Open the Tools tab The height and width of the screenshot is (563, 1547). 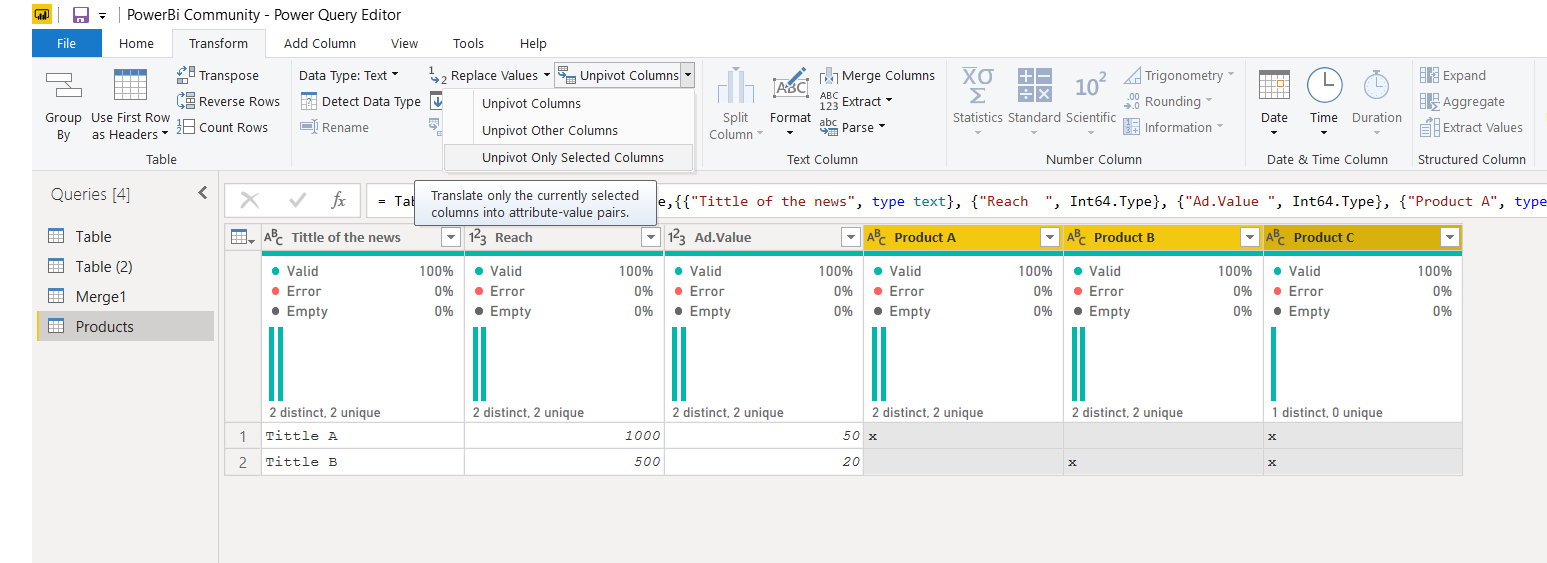(x=468, y=43)
